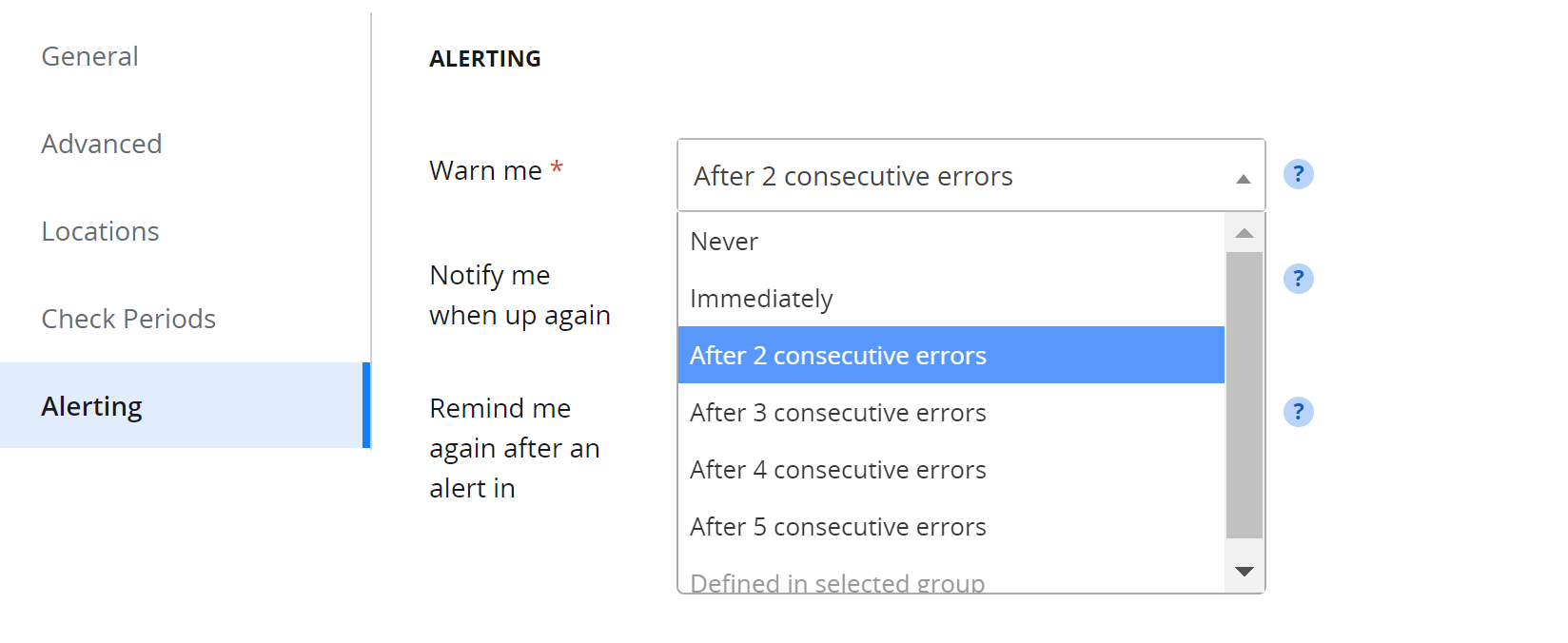The height and width of the screenshot is (643, 1568).
Task: Click the dropdown list scroll up arrow
Action: [x=1244, y=233]
